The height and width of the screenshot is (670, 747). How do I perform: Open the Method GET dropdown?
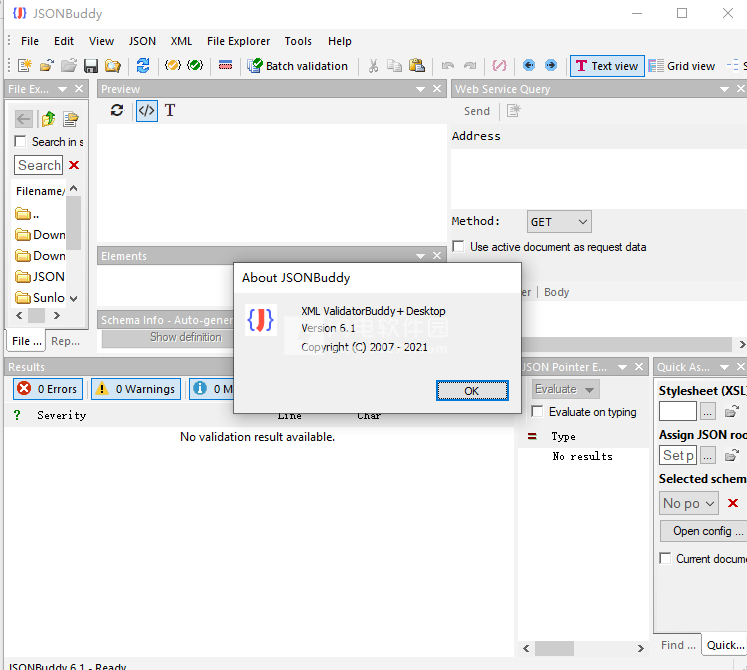pyautogui.click(x=559, y=222)
